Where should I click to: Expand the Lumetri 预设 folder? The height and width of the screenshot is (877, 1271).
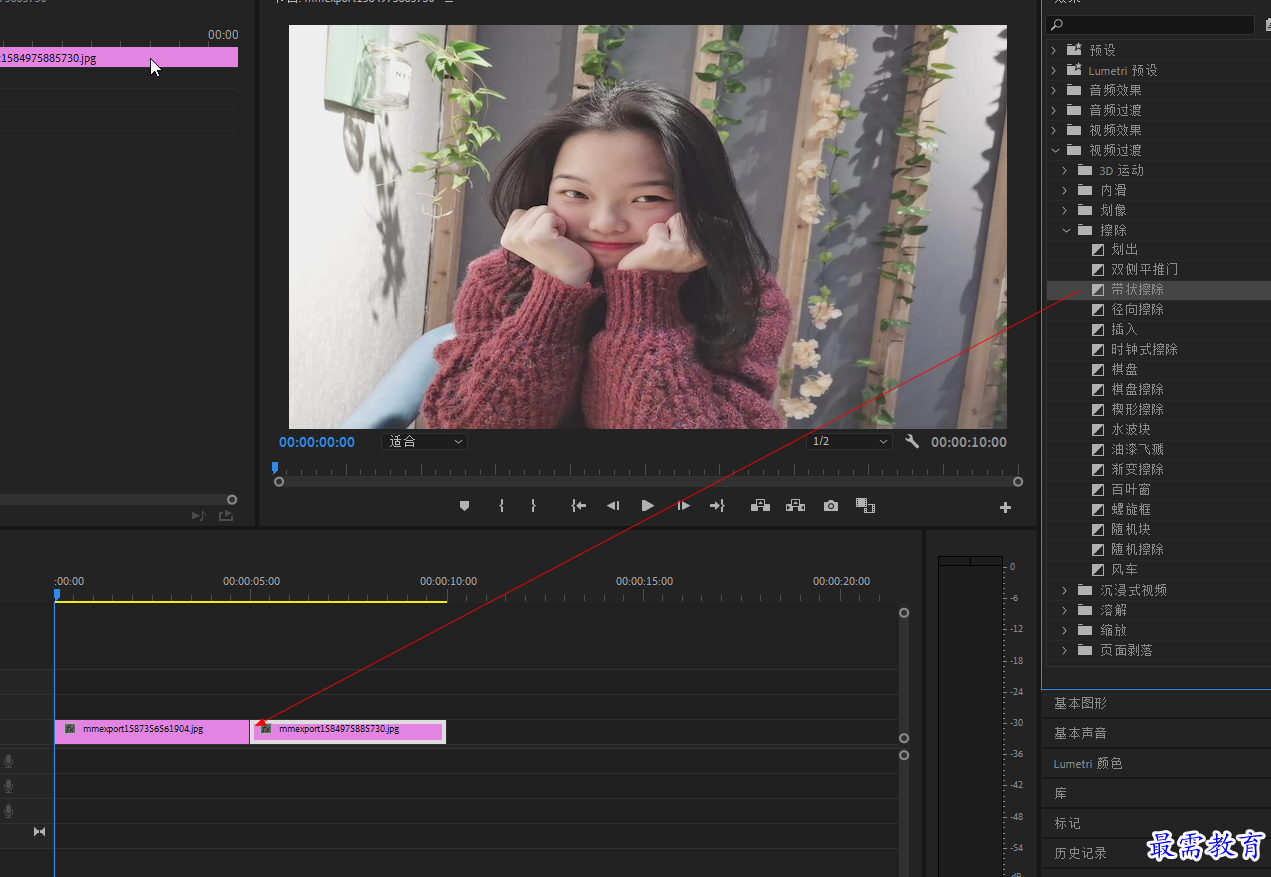coord(1053,70)
